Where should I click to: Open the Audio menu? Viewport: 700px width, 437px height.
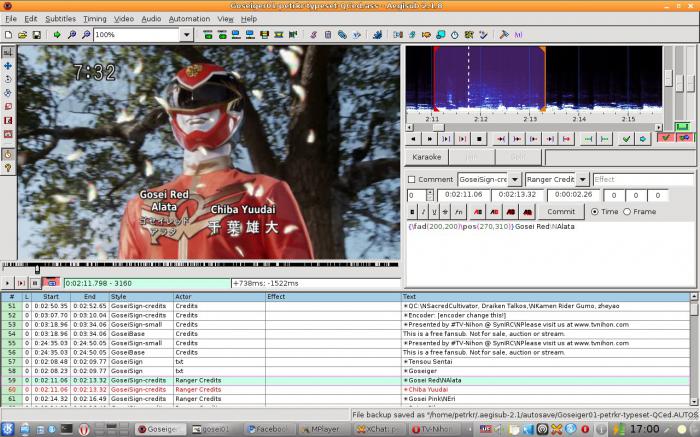(151, 19)
